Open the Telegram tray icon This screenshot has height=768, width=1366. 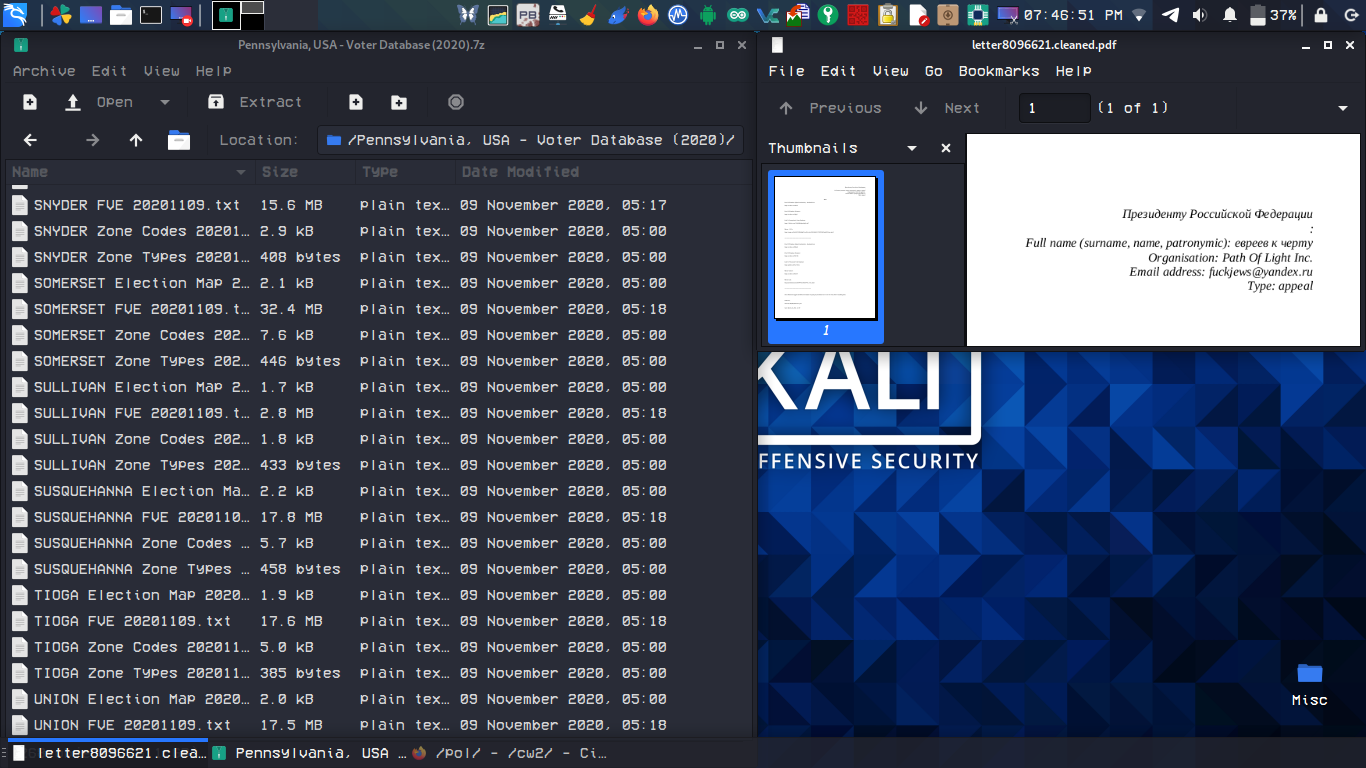[1170, 15]
